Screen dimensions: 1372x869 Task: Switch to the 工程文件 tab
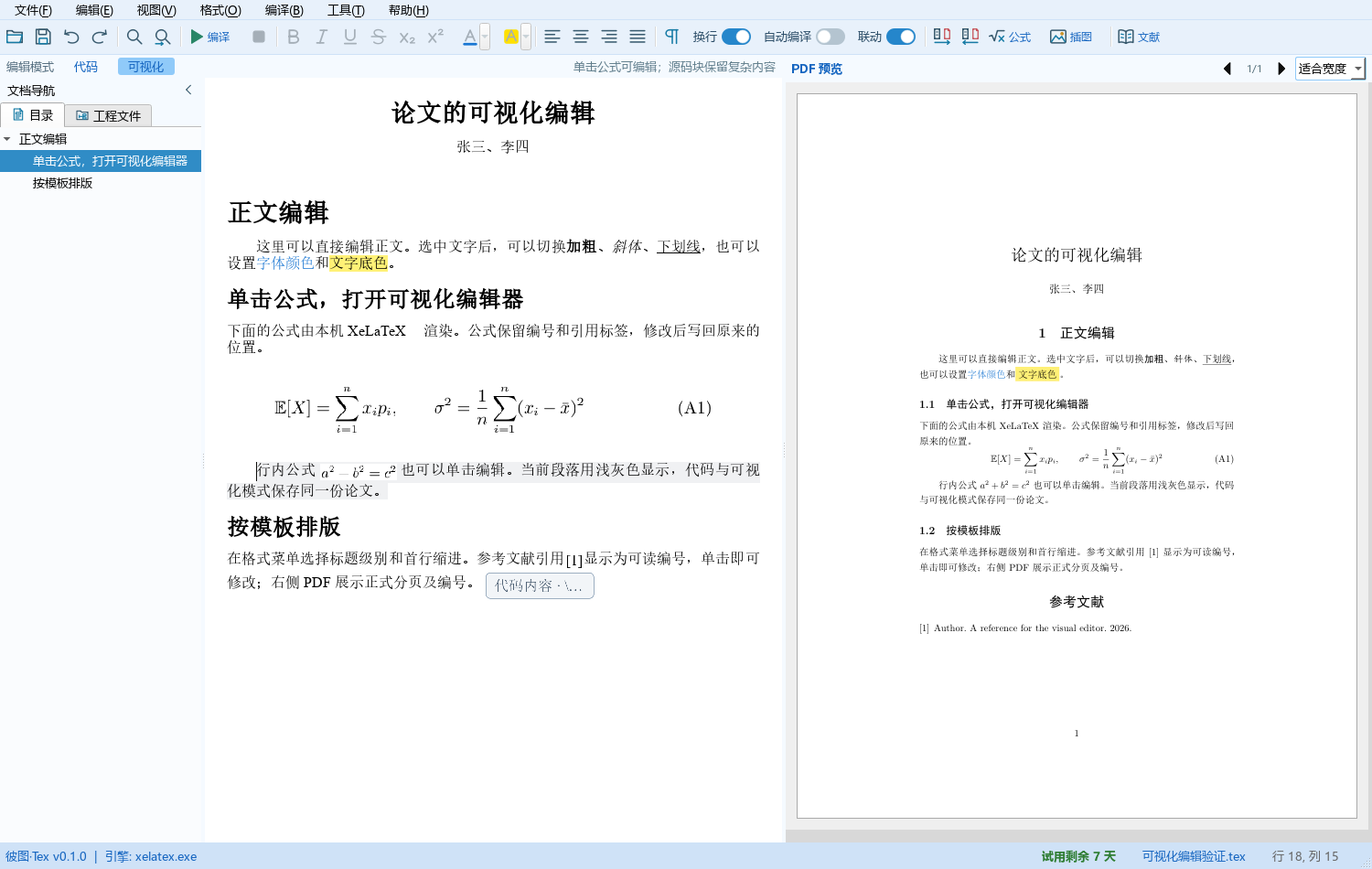[108, 115]
